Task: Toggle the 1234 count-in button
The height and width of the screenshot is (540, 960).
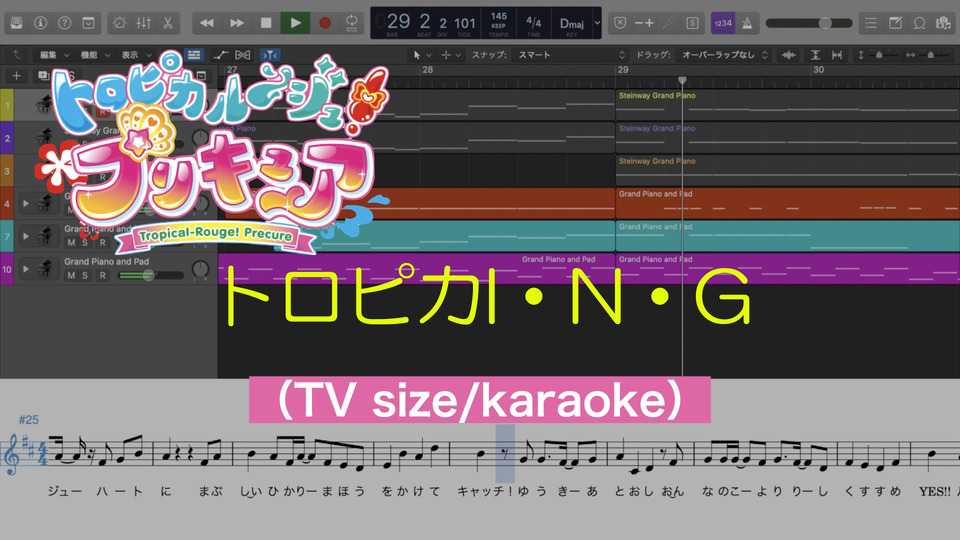Action: tap(723, 23)
